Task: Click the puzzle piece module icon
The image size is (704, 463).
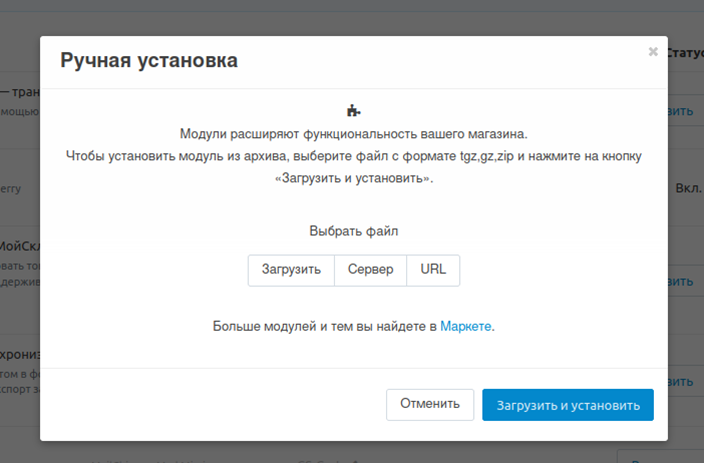Action: pos(353,110)
